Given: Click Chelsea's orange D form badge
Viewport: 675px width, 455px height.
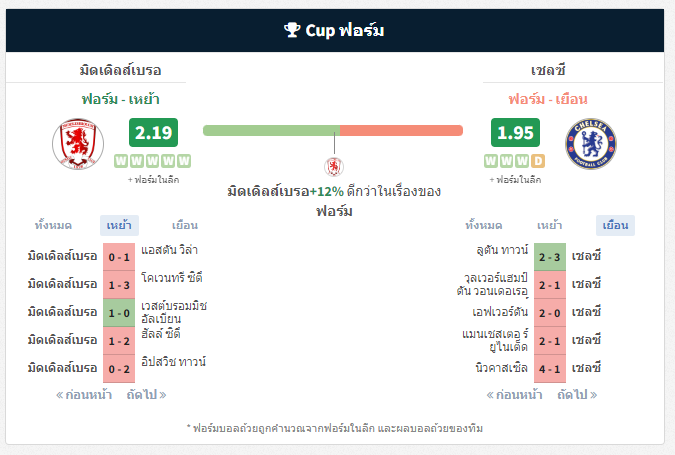Looking at the screenshot, I should tap(538, 161).
